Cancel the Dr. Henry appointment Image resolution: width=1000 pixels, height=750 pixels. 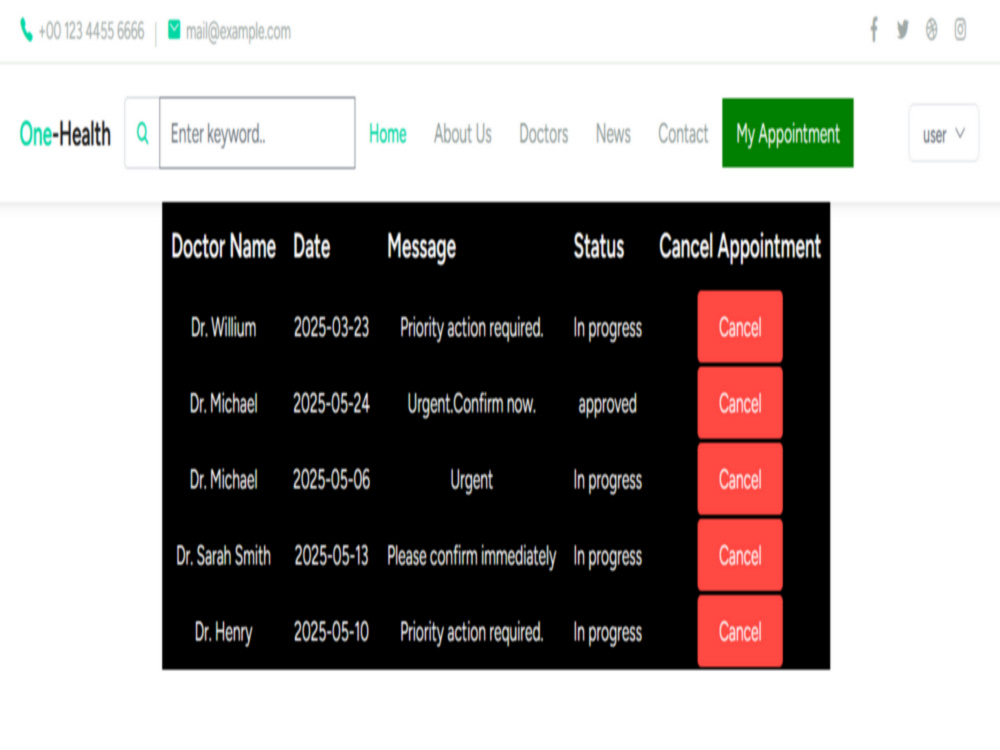click(x=740, y=631)
